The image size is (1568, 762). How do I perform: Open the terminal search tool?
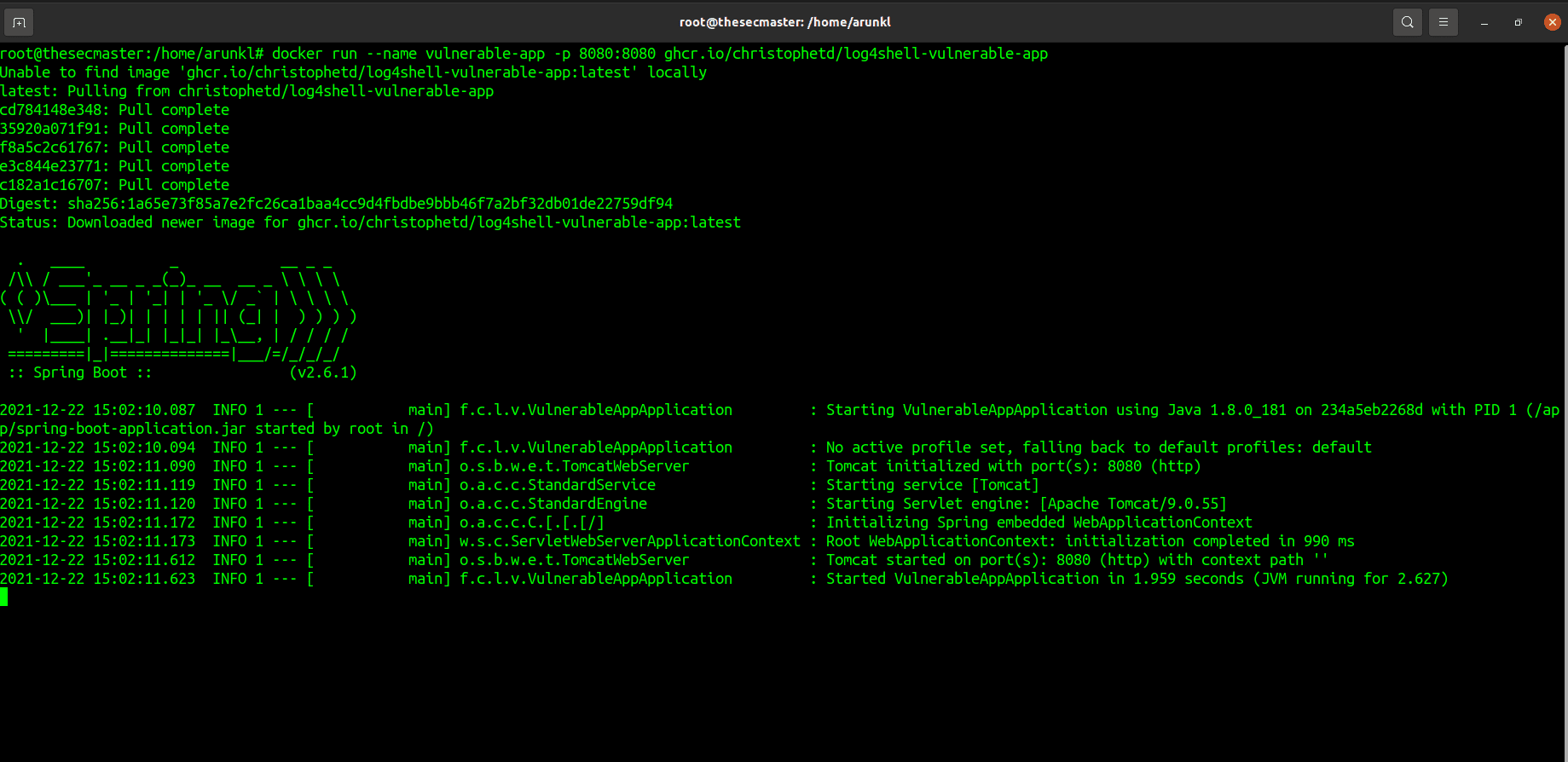click(x=1408, y=22)
